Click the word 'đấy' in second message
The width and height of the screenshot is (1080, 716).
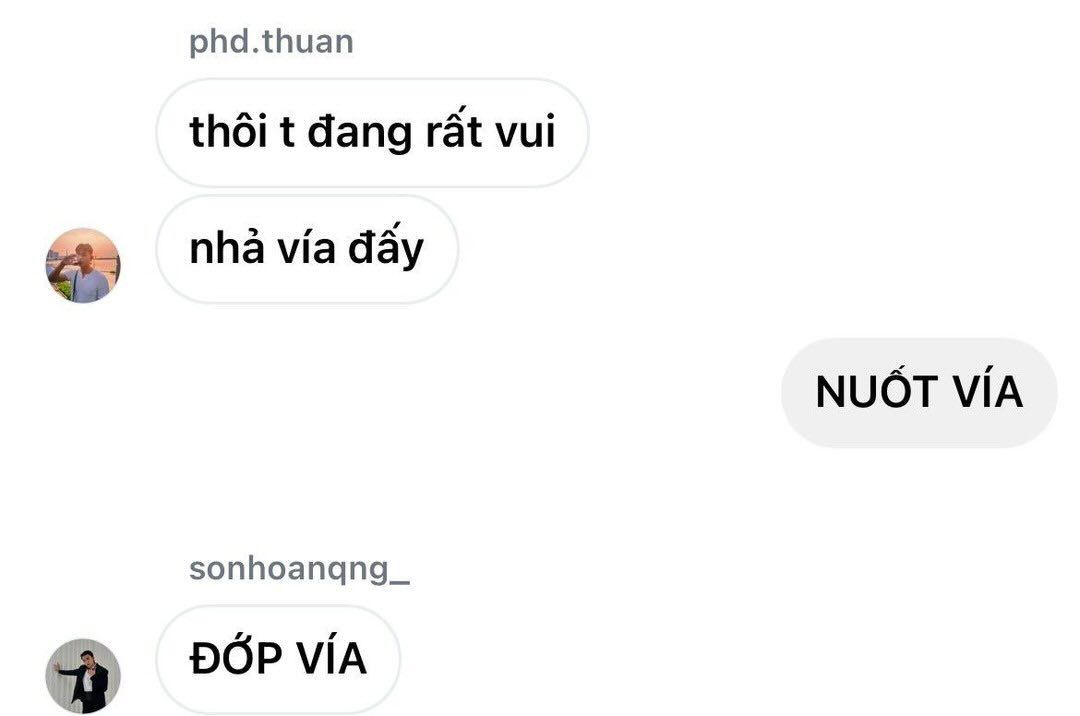[386, 248]
